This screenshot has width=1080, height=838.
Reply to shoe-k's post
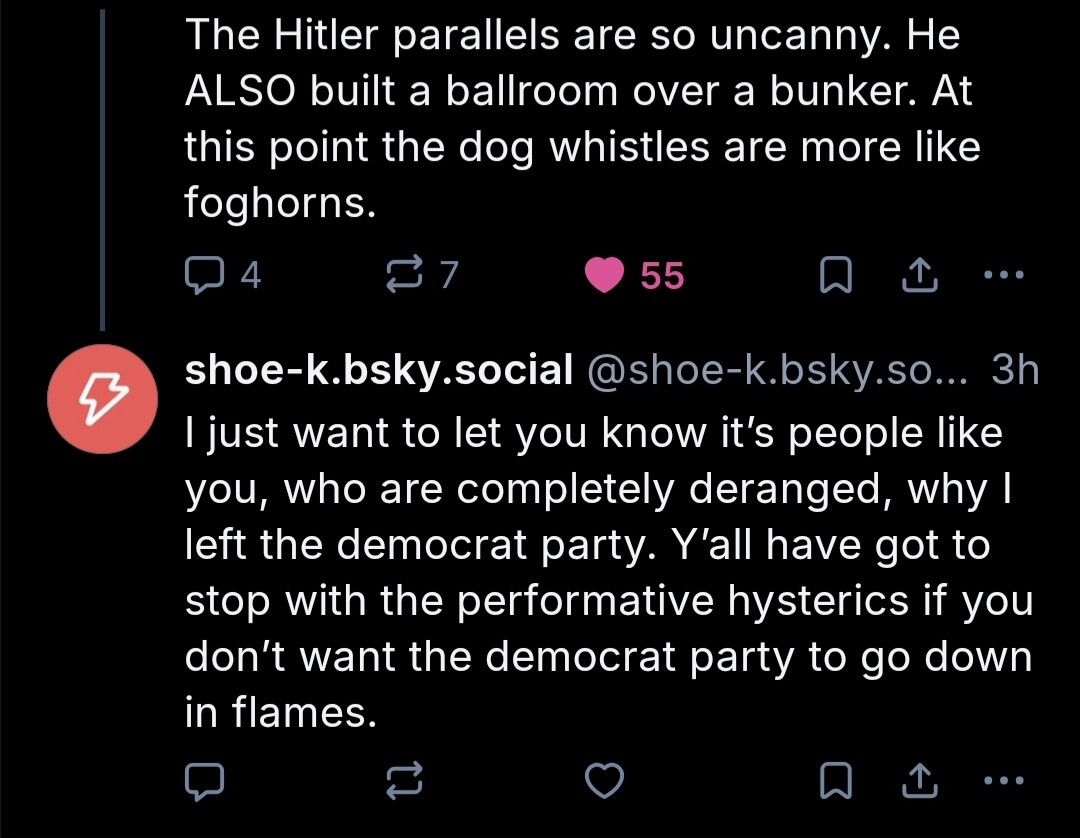click(x=203, y=781)
